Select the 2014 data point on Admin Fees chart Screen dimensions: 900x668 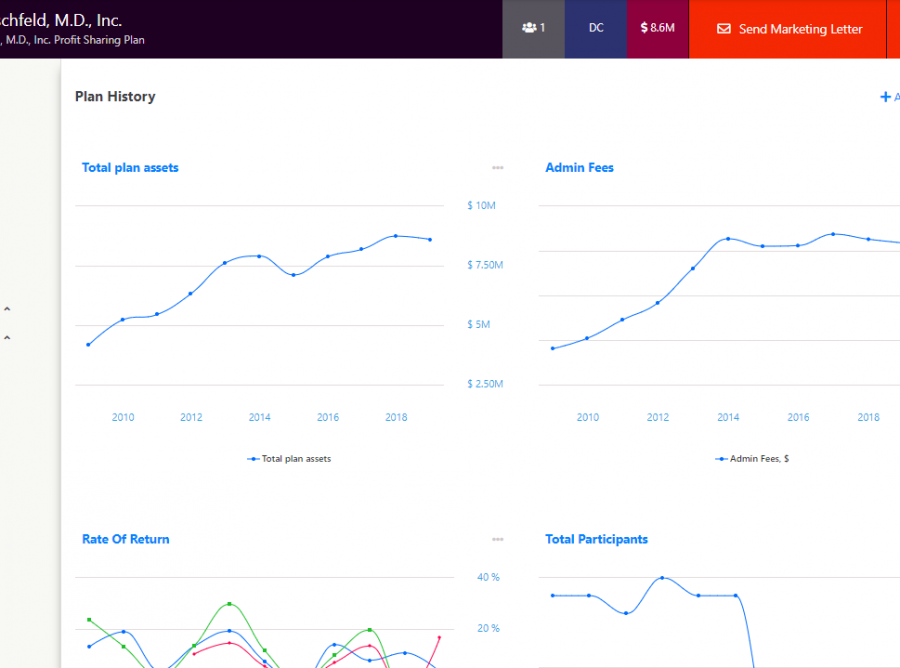click(728, 239)
